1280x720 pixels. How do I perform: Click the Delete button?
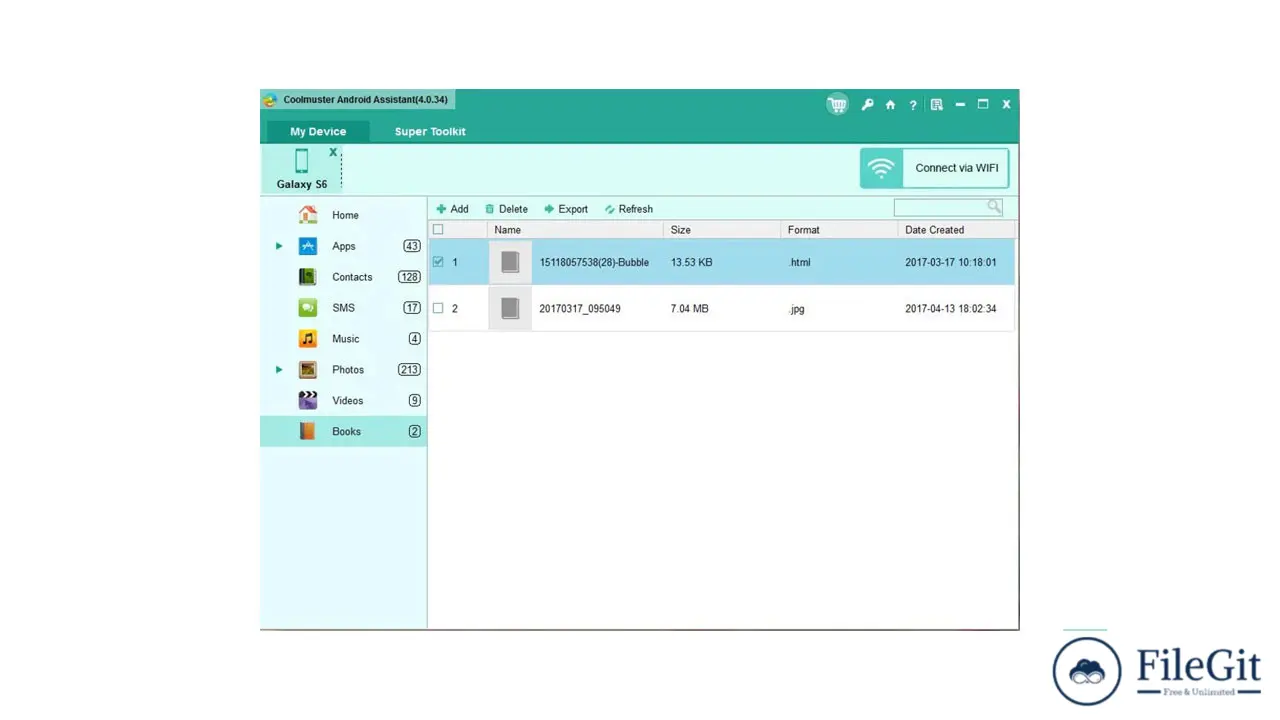tap(506, 209)
